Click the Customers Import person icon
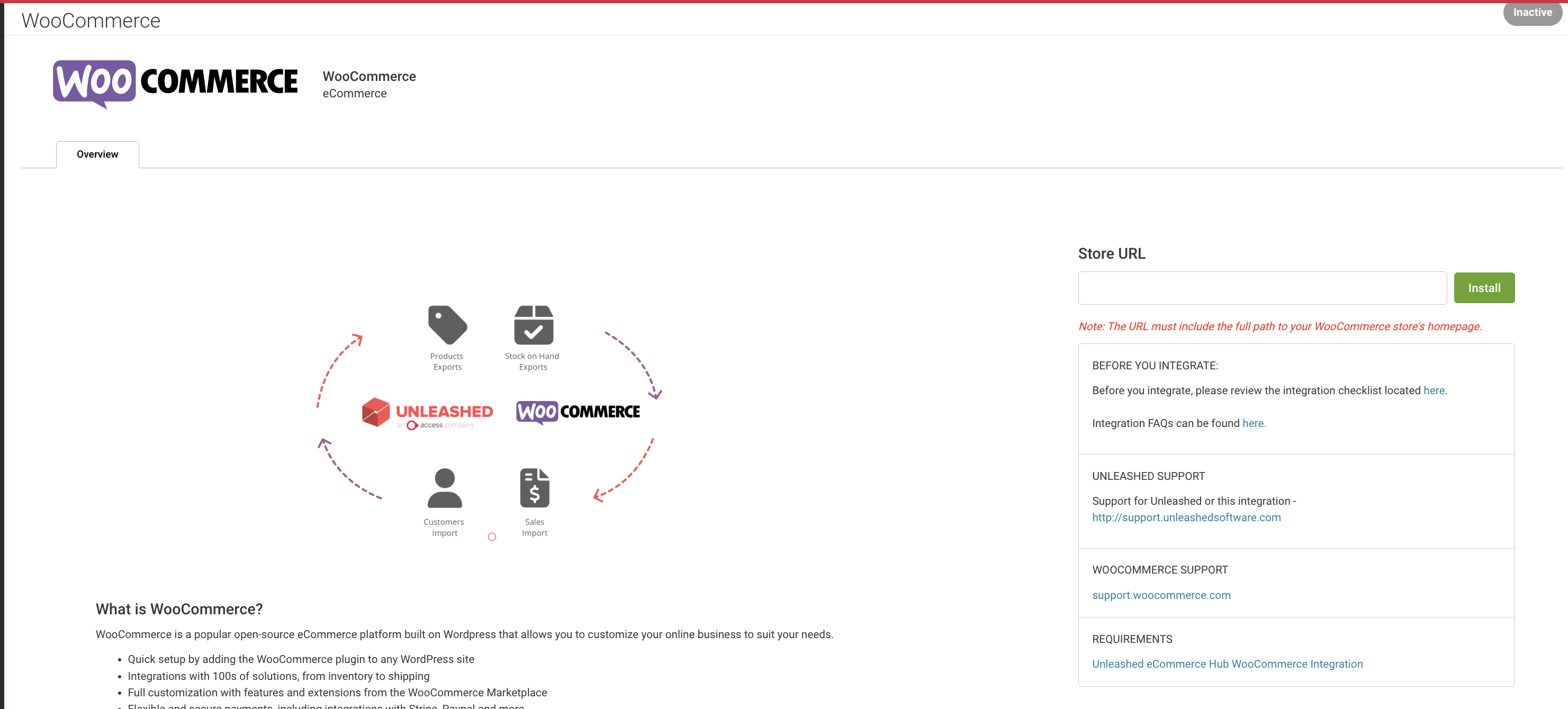The height and width of the screenshot is (709, 1568). pos(445,487)
